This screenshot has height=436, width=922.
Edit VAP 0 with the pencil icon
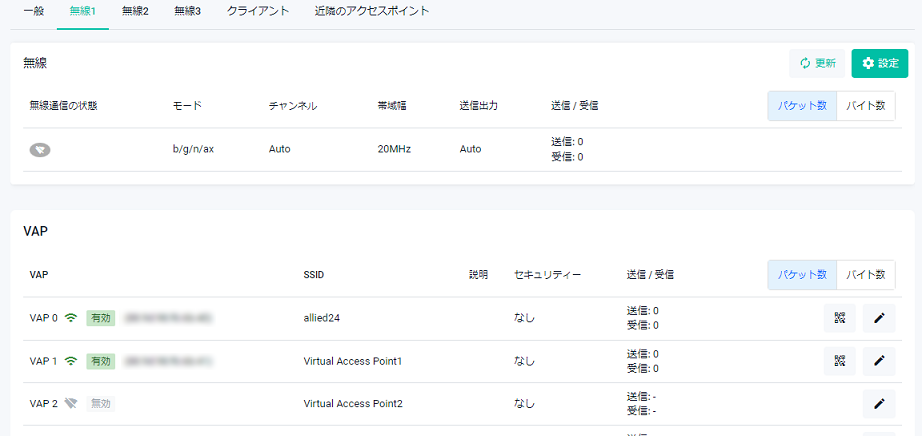[879, 318]
